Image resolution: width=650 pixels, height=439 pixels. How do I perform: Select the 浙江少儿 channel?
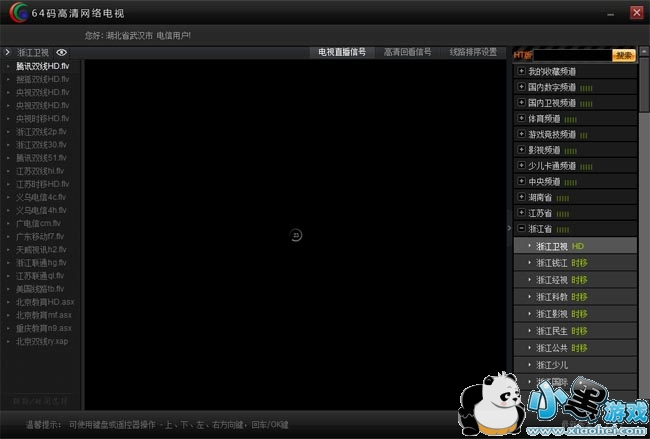[575, 365]
